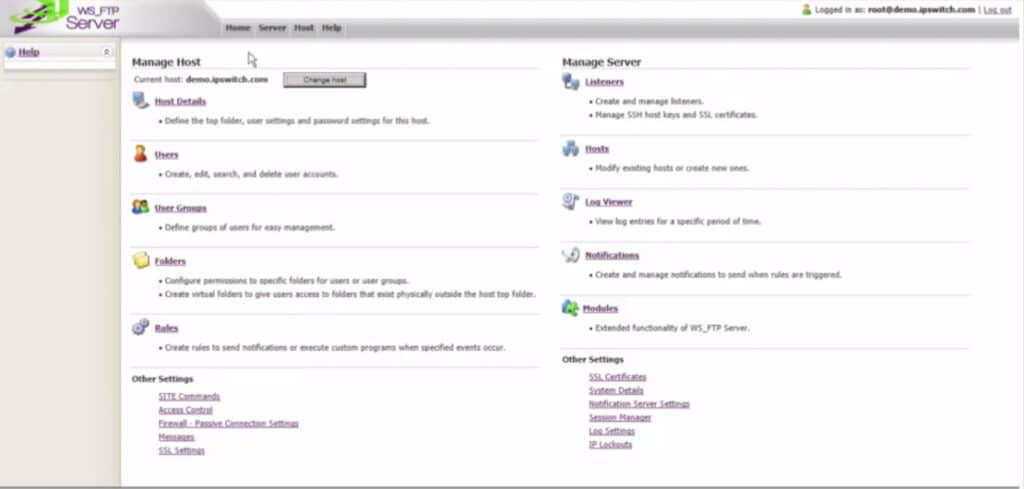Go to the Home menu item
The width and height of the screenshot is (1024, 489).
click(238, 28)
